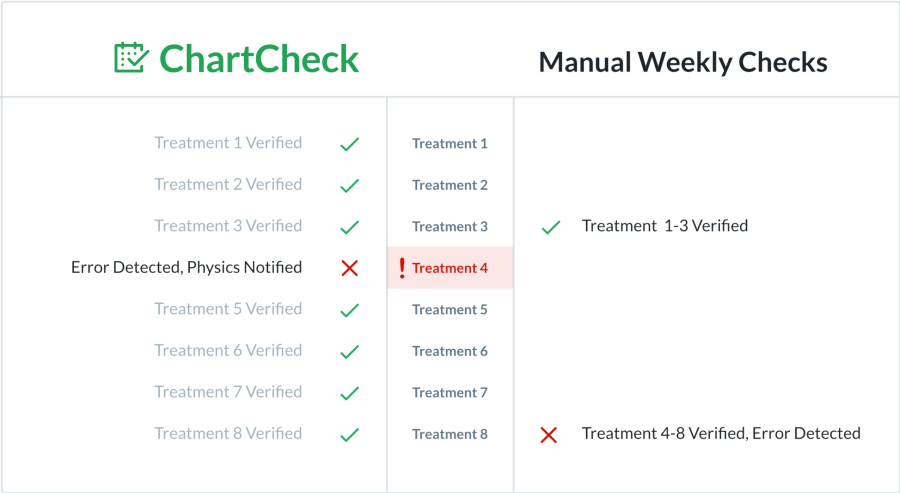900x493 pixels.
Task: Click green checkmark beside Treatment 6 Verified
Action: [x=350, y=351]
